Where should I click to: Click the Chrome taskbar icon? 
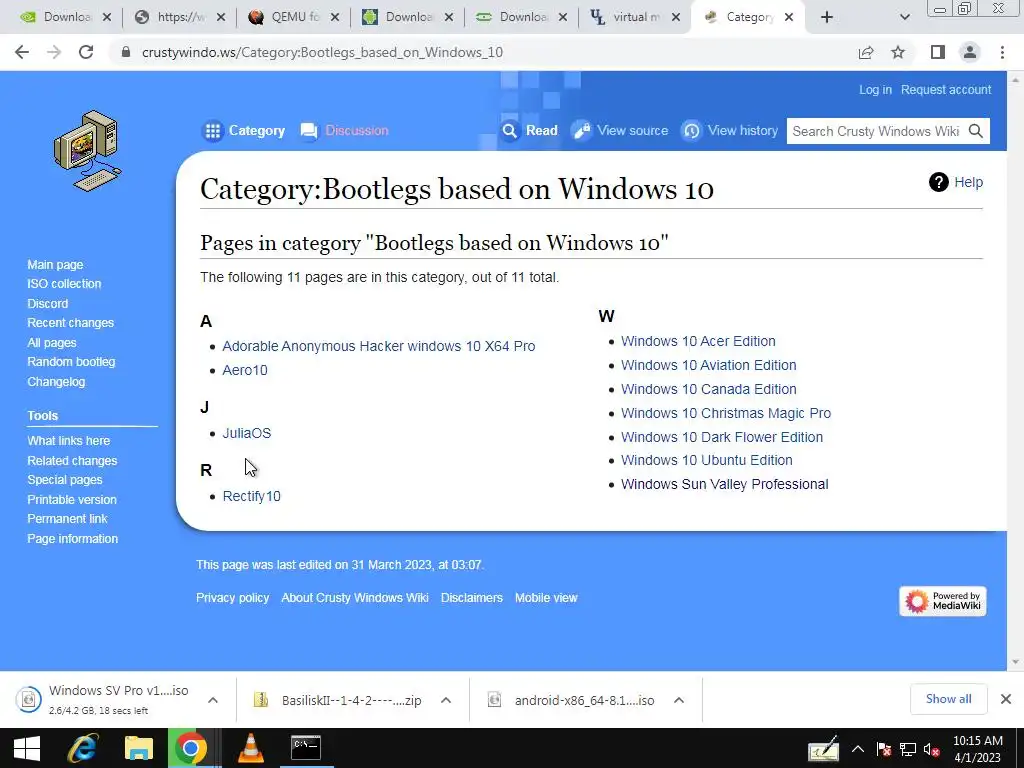(190, 748)
